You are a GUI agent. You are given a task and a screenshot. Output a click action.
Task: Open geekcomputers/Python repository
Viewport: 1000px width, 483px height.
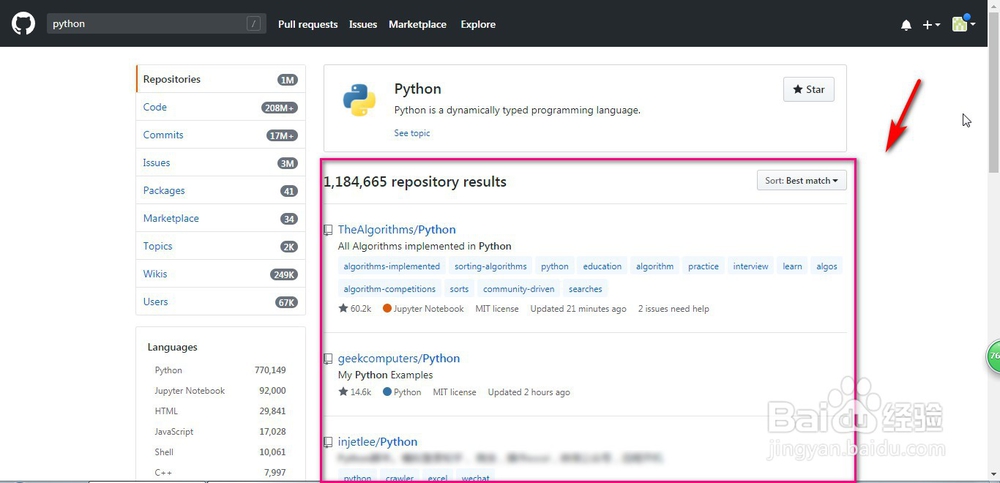click(399, 359)
